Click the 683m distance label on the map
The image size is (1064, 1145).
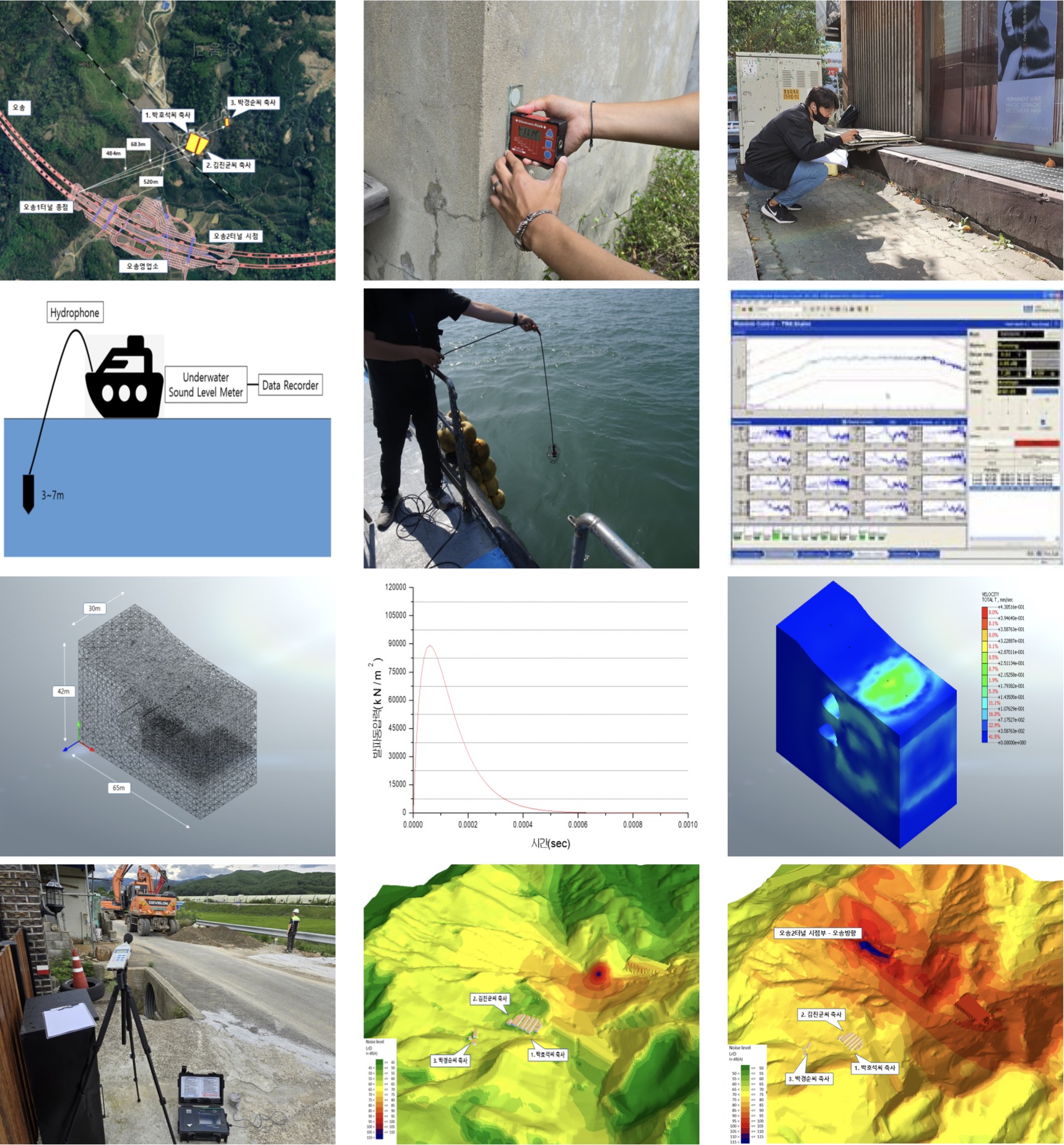137,144
